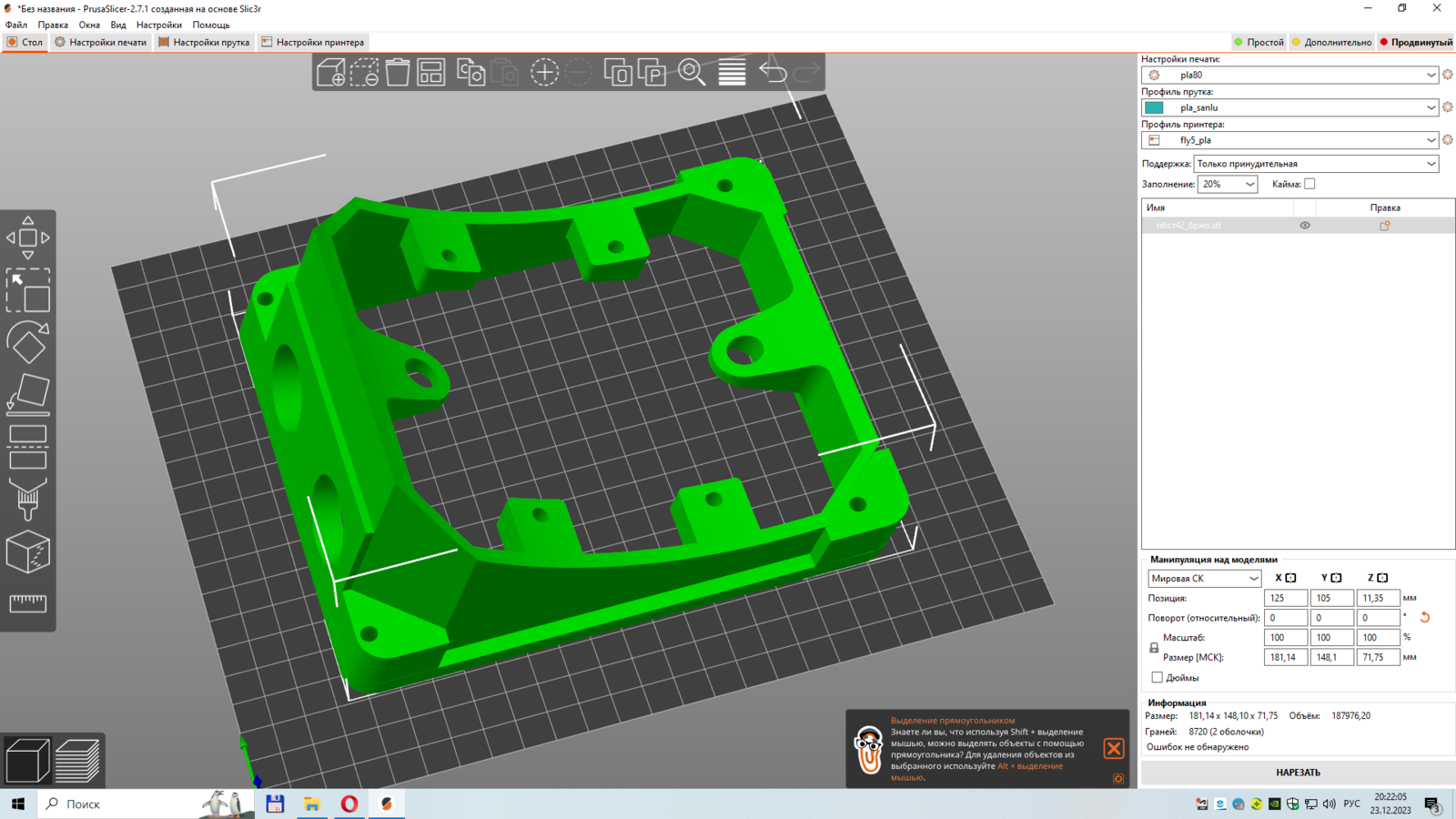Viewport: 1456px width, 819px height.
Task: Select the Scale tool in left toolbar
Action: click(28, 290)
